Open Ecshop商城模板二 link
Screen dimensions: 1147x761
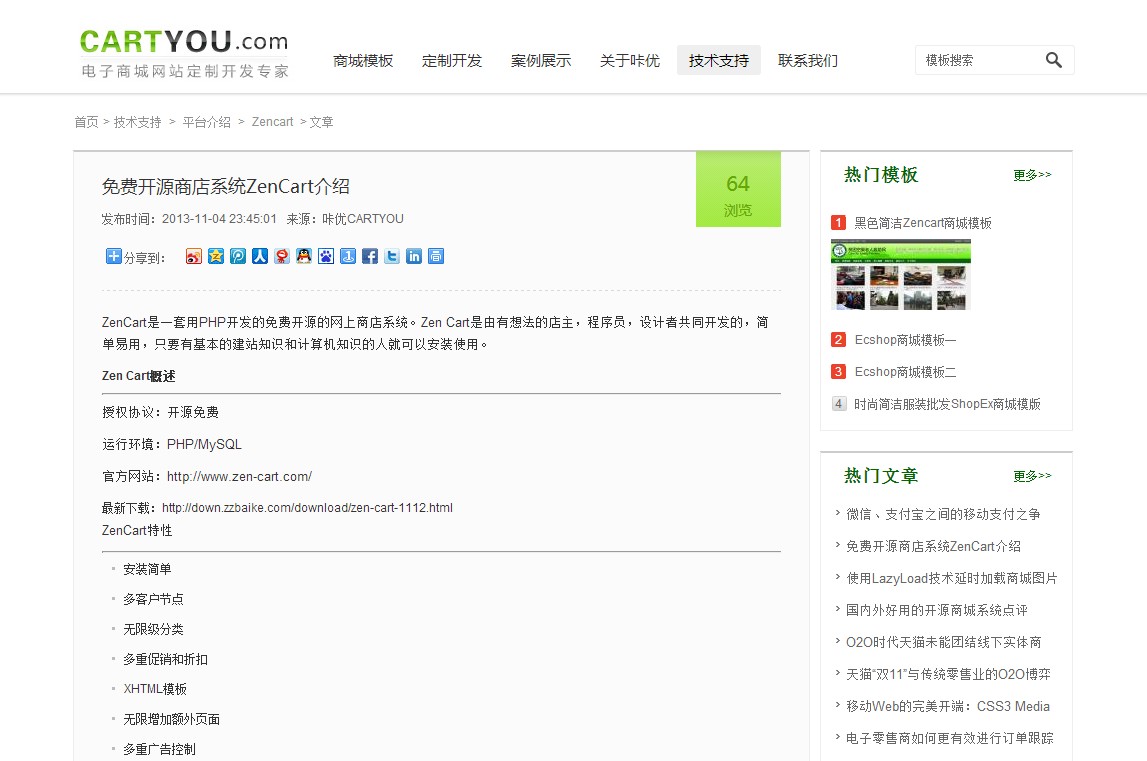tap(906, 372)
